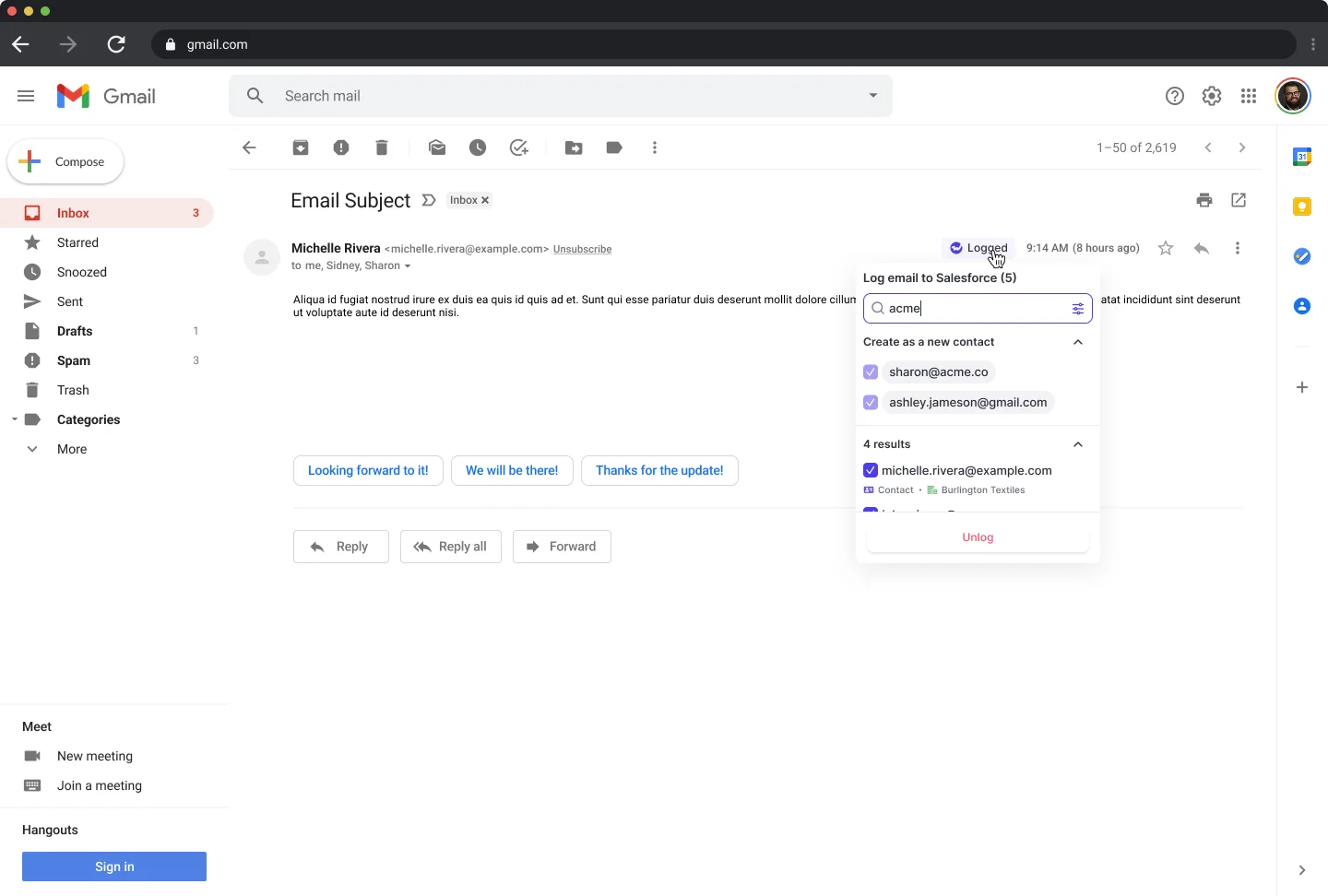Click the reply arrow icon next to the star

coord(1202,248)
